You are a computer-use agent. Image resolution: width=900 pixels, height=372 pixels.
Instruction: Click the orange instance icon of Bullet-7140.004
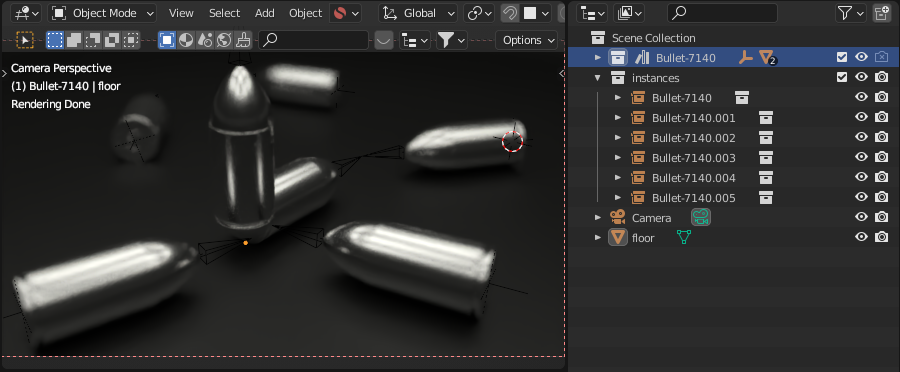pos(638,178)
